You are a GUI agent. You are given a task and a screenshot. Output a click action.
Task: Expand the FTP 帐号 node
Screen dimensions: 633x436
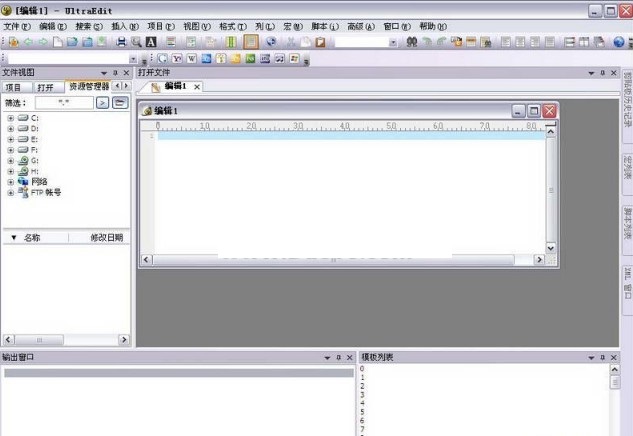(10, 193)
